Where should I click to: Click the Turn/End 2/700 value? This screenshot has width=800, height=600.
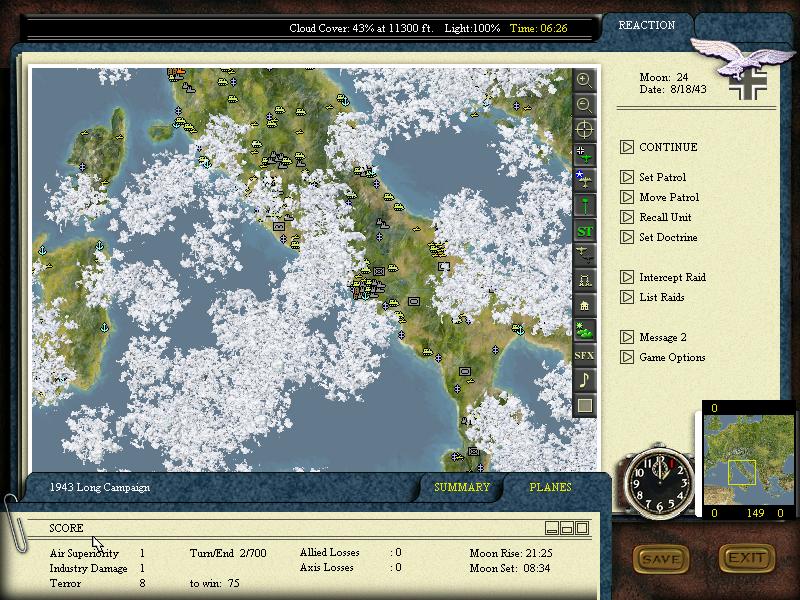coord(228,553)
